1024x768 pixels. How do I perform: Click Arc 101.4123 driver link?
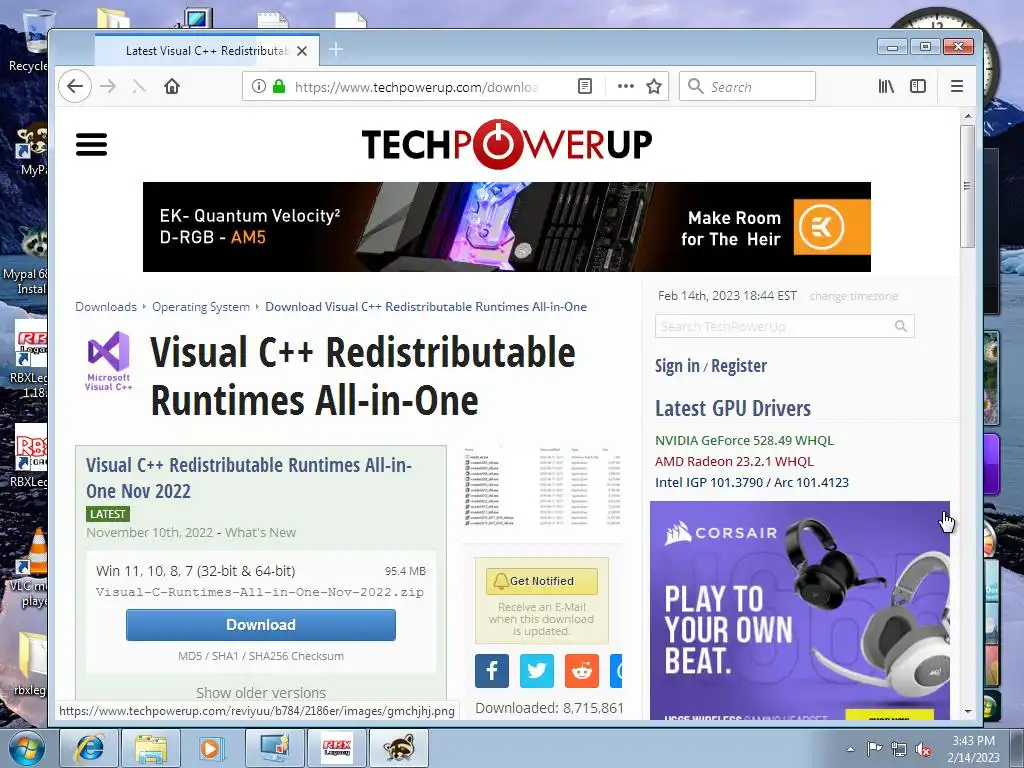pos(811,482)
